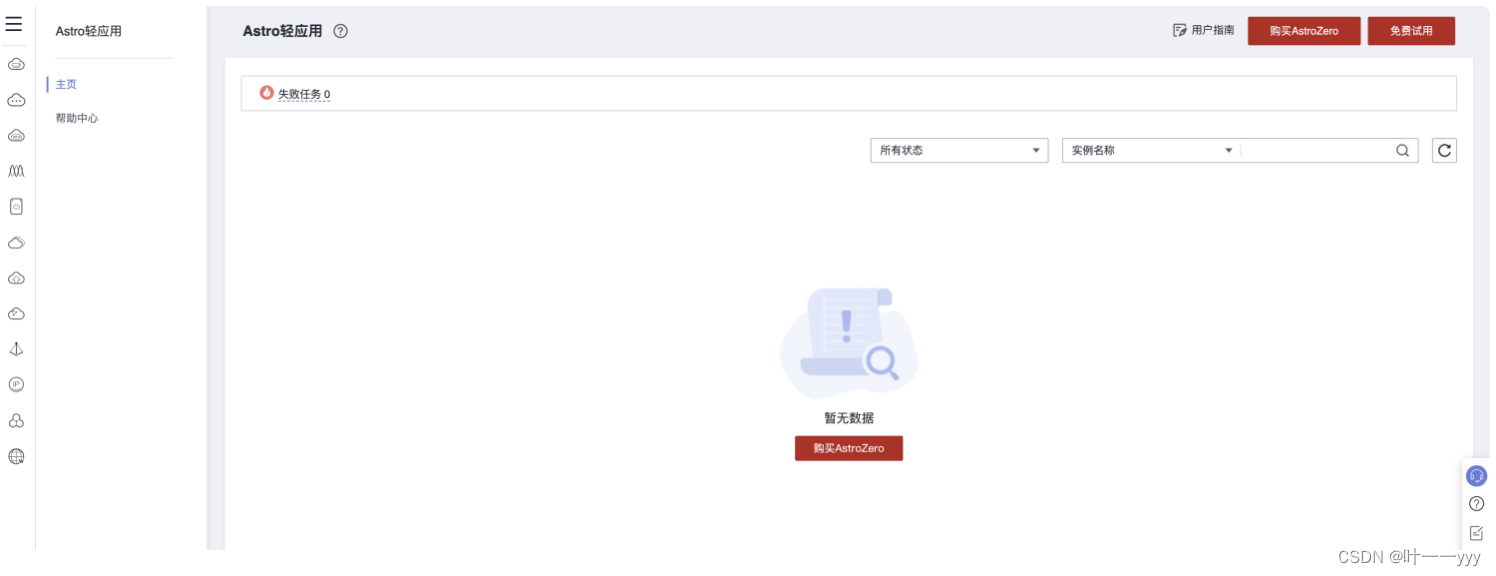Viewport: 1496px width, 576px height.
Task: Click the Astro轻应用 title in the sidebar
Action: 89,32
